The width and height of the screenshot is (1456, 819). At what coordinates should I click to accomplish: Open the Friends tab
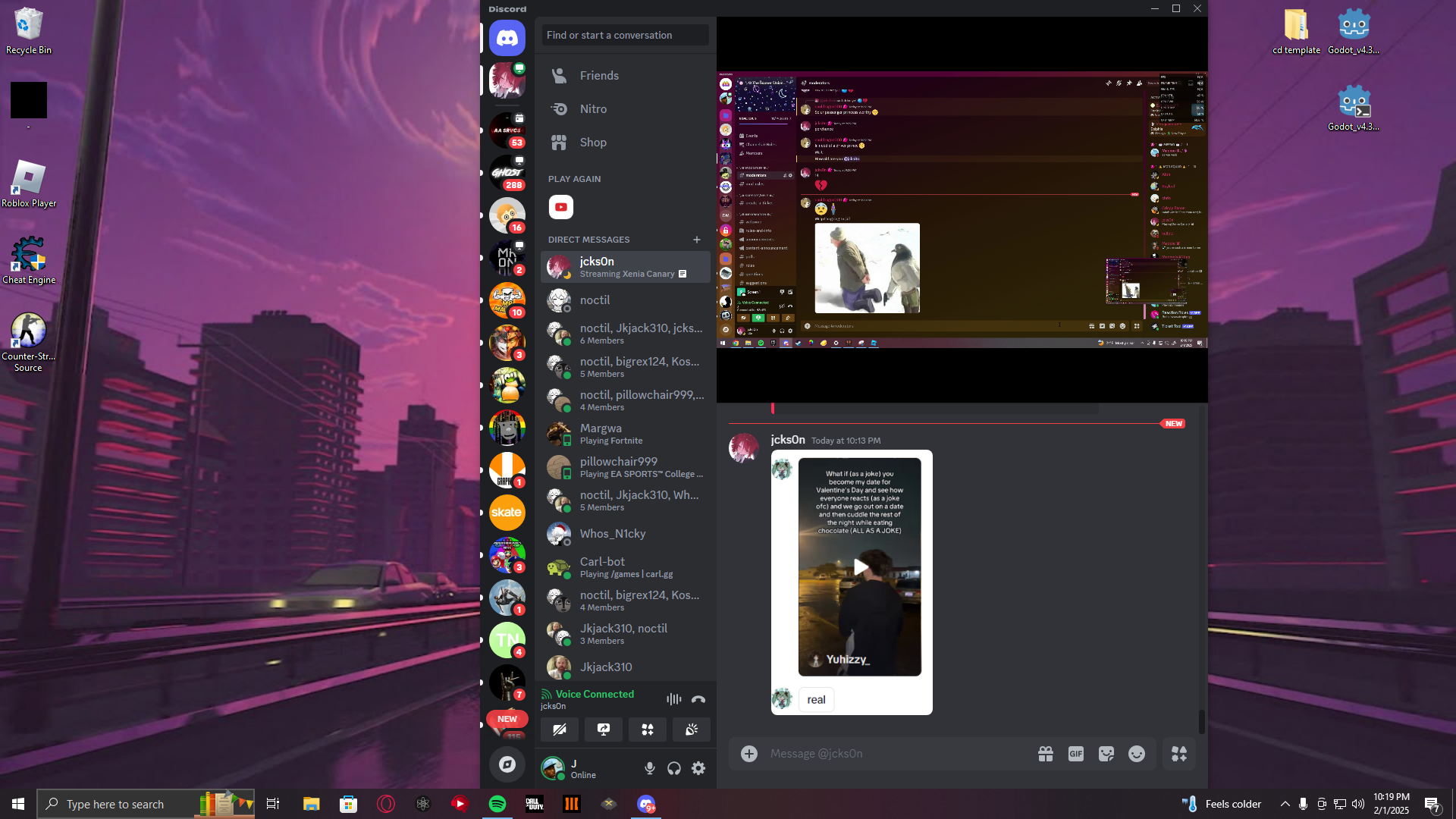[599, 76]
